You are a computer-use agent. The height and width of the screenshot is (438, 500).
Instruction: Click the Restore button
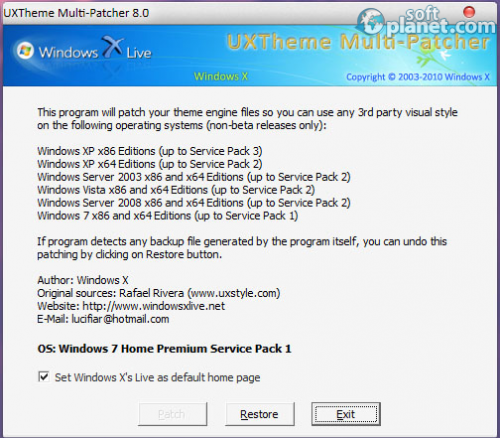click(260, 414)
